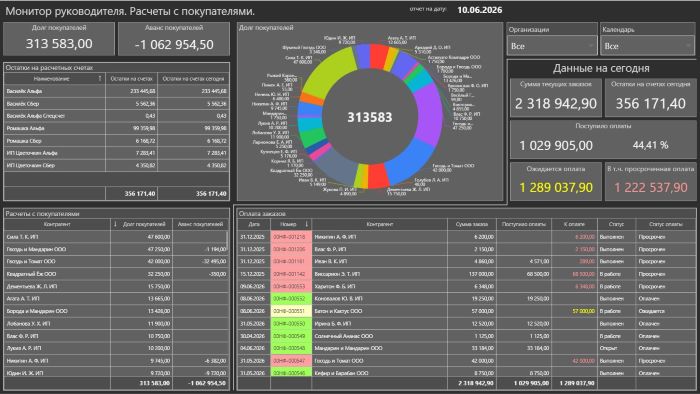
Task: Select slate gray Квадратный Ёж chart segment
Action: [338, 166]
